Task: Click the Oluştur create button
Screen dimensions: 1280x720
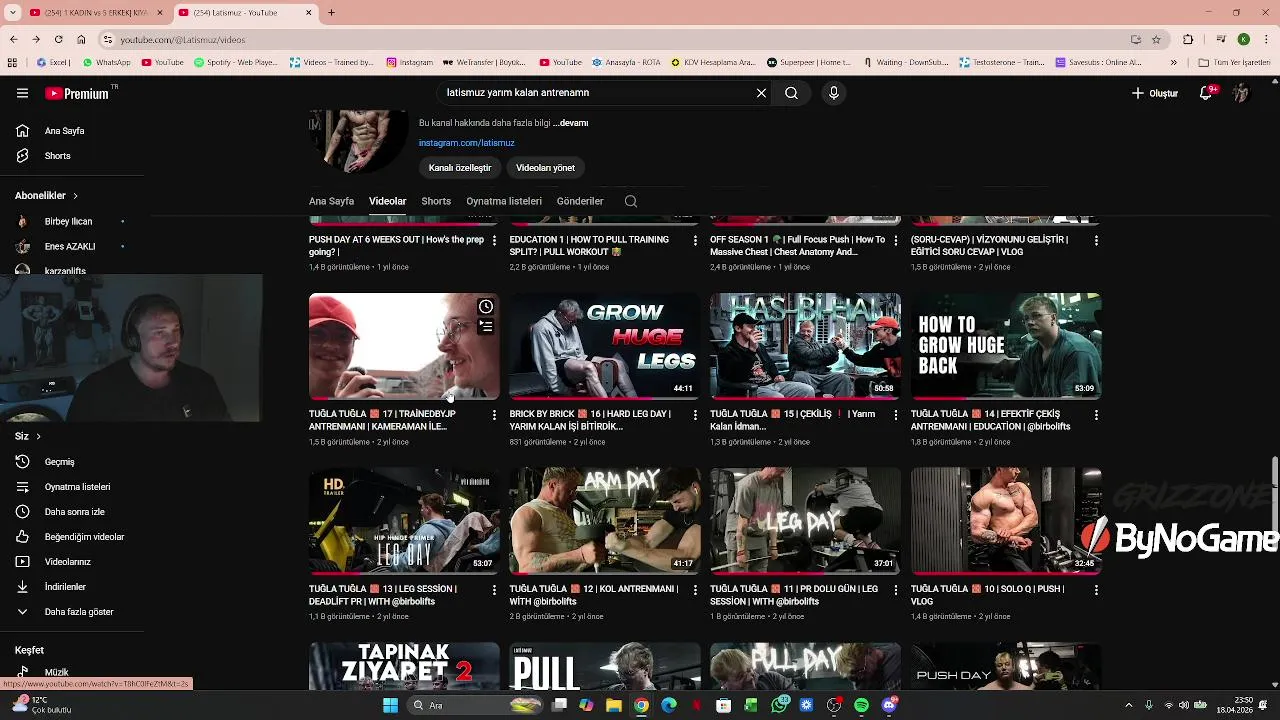Action: pos(1155,93)
